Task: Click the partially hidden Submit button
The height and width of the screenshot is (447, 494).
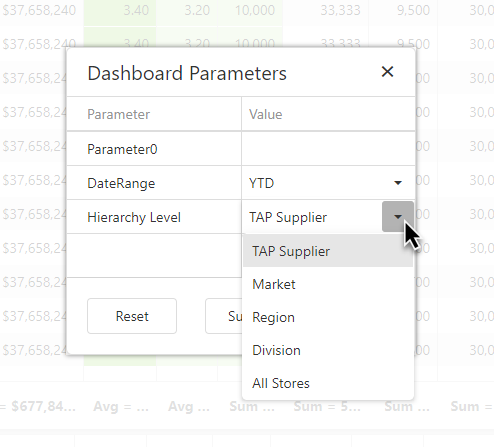Action: [224, 316]
